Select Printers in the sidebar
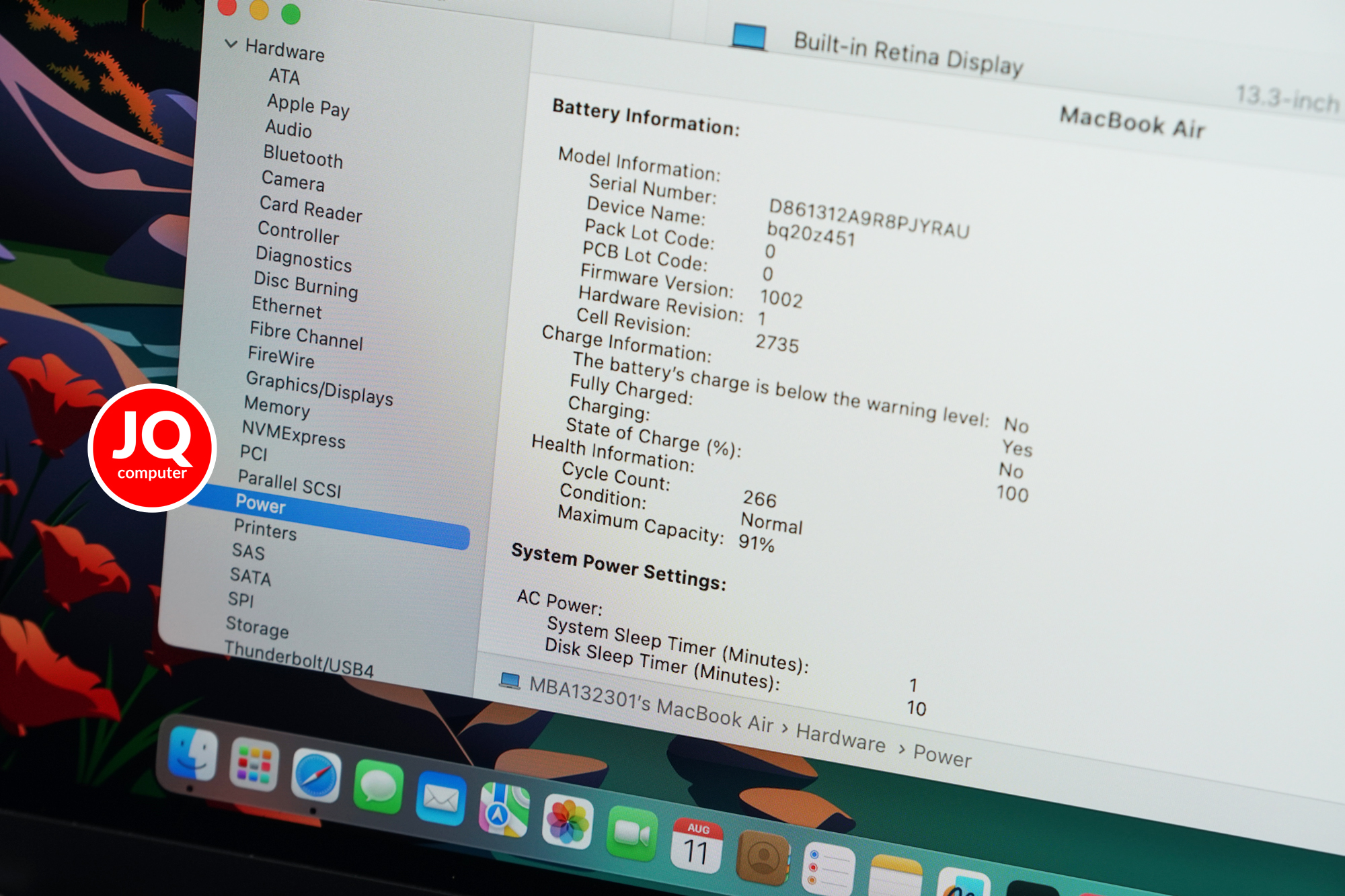1345x896 pixels. point(265,530)
